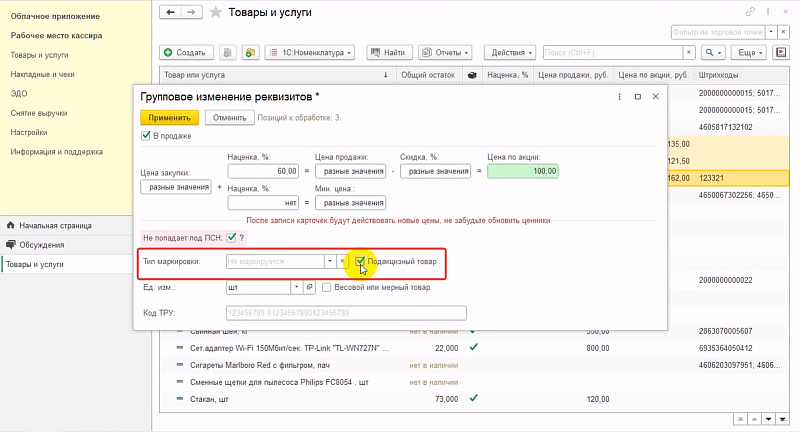The width and height of the screenshot is (800, 432).
Task: Add page to favorites with star
Action: point(216,12)
